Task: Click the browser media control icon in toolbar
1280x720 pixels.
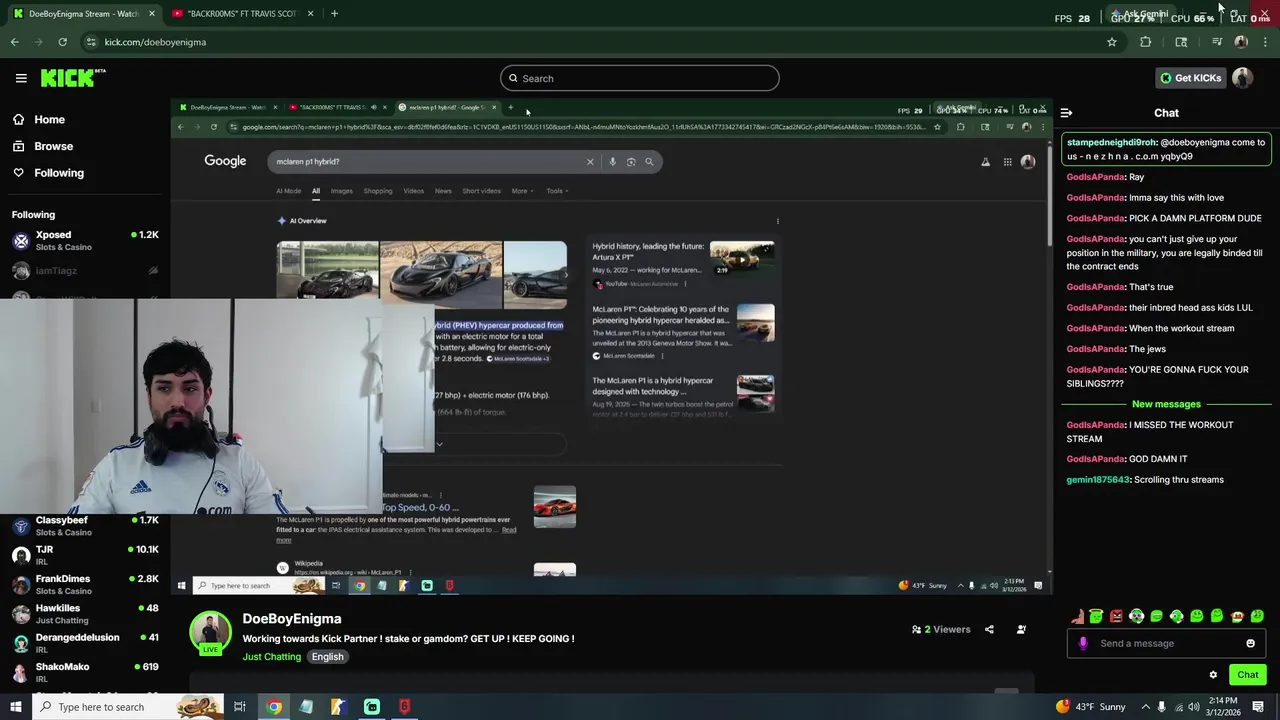Action: tap(1217, 42)
